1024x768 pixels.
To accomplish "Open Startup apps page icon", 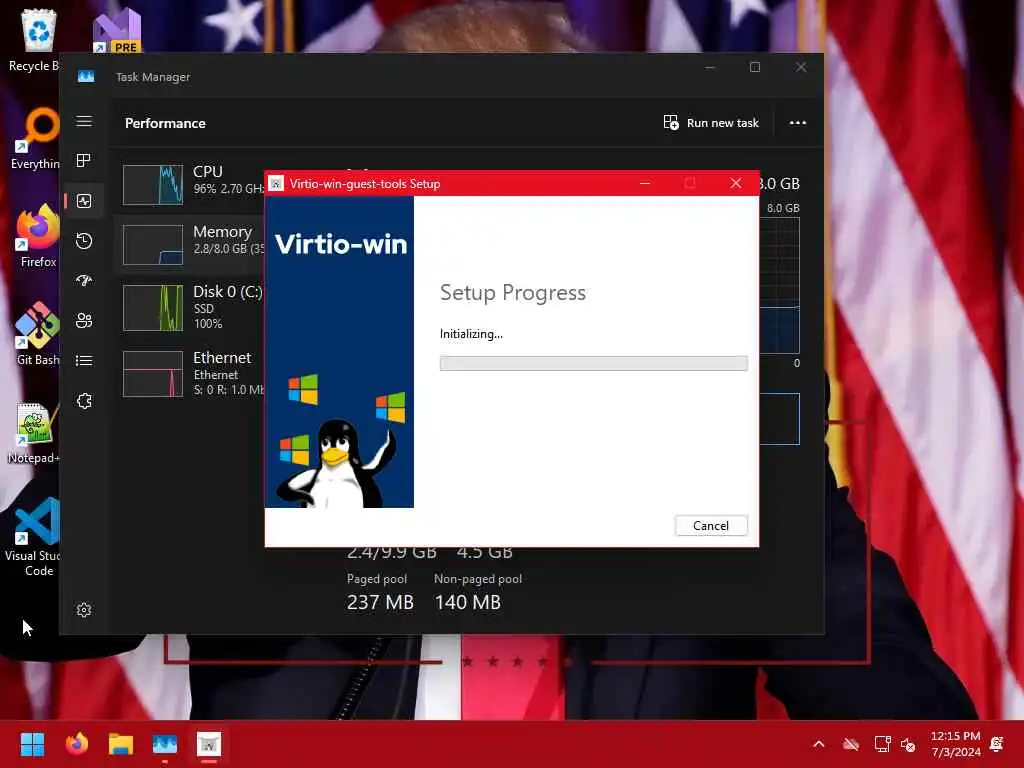I will (84, 281).
